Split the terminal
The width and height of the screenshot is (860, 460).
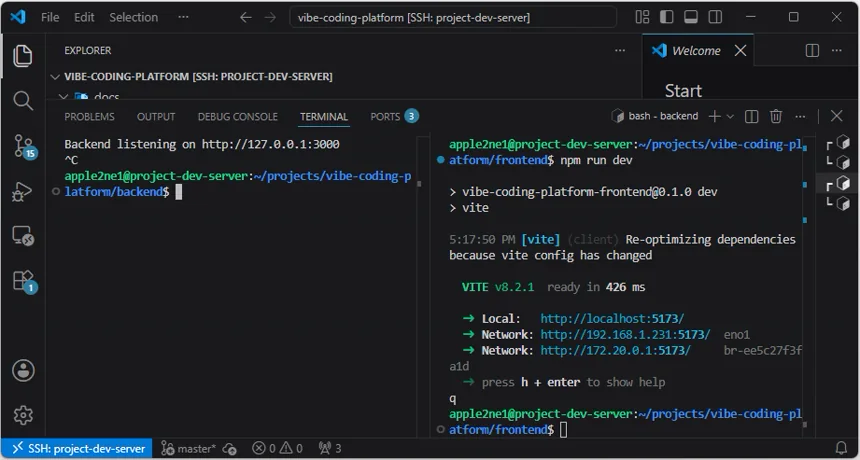[751, 116]
